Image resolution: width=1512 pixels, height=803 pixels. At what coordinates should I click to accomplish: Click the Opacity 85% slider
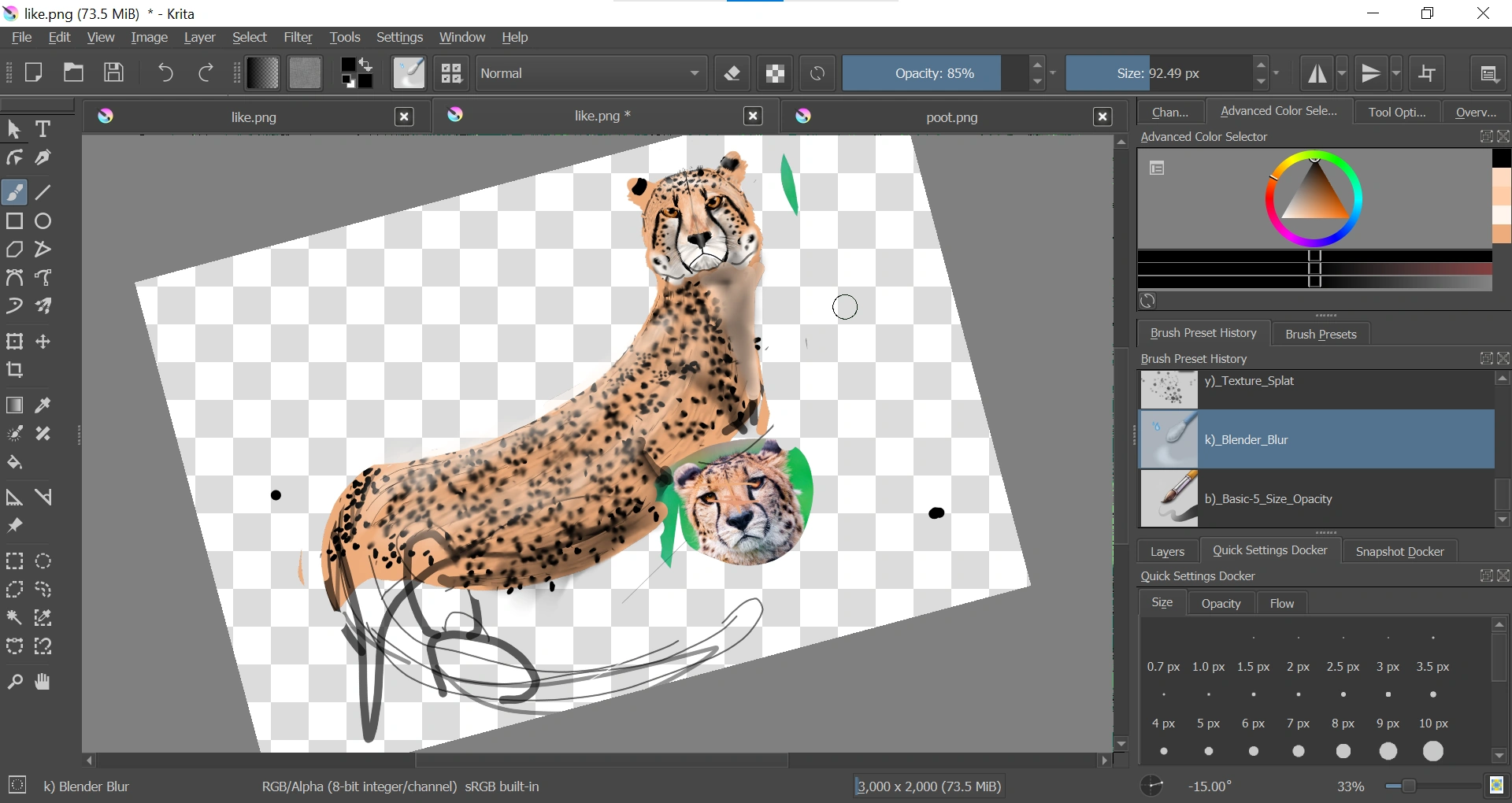click(934, 73)
